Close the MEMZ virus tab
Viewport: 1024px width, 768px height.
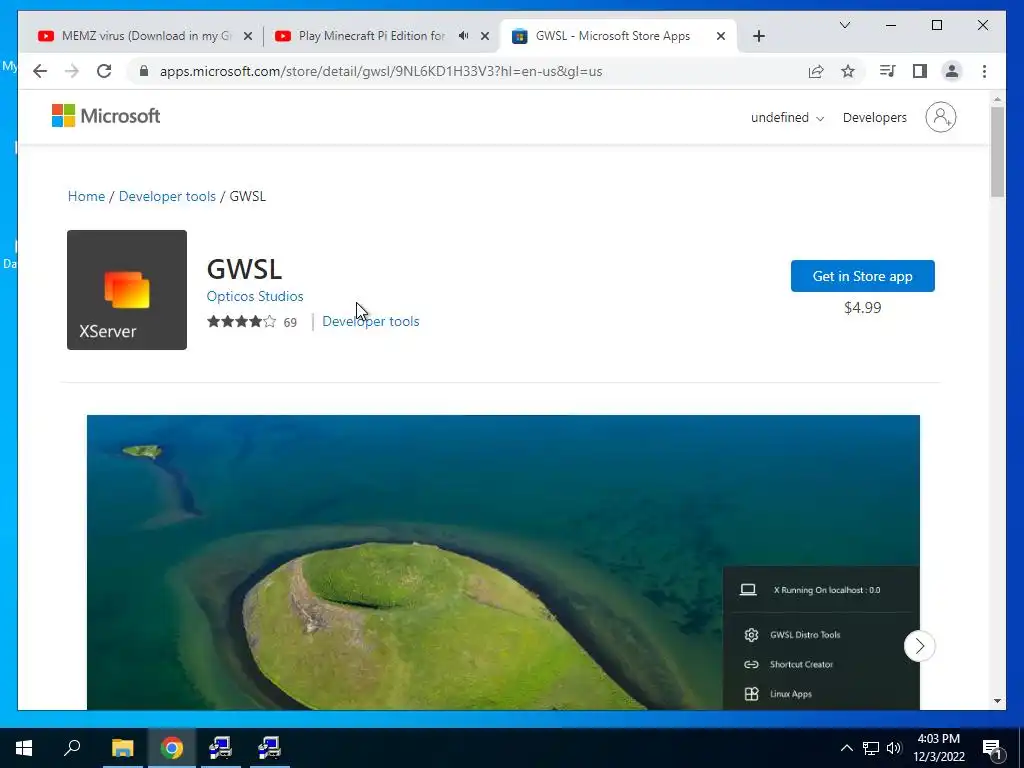(248, 36)
